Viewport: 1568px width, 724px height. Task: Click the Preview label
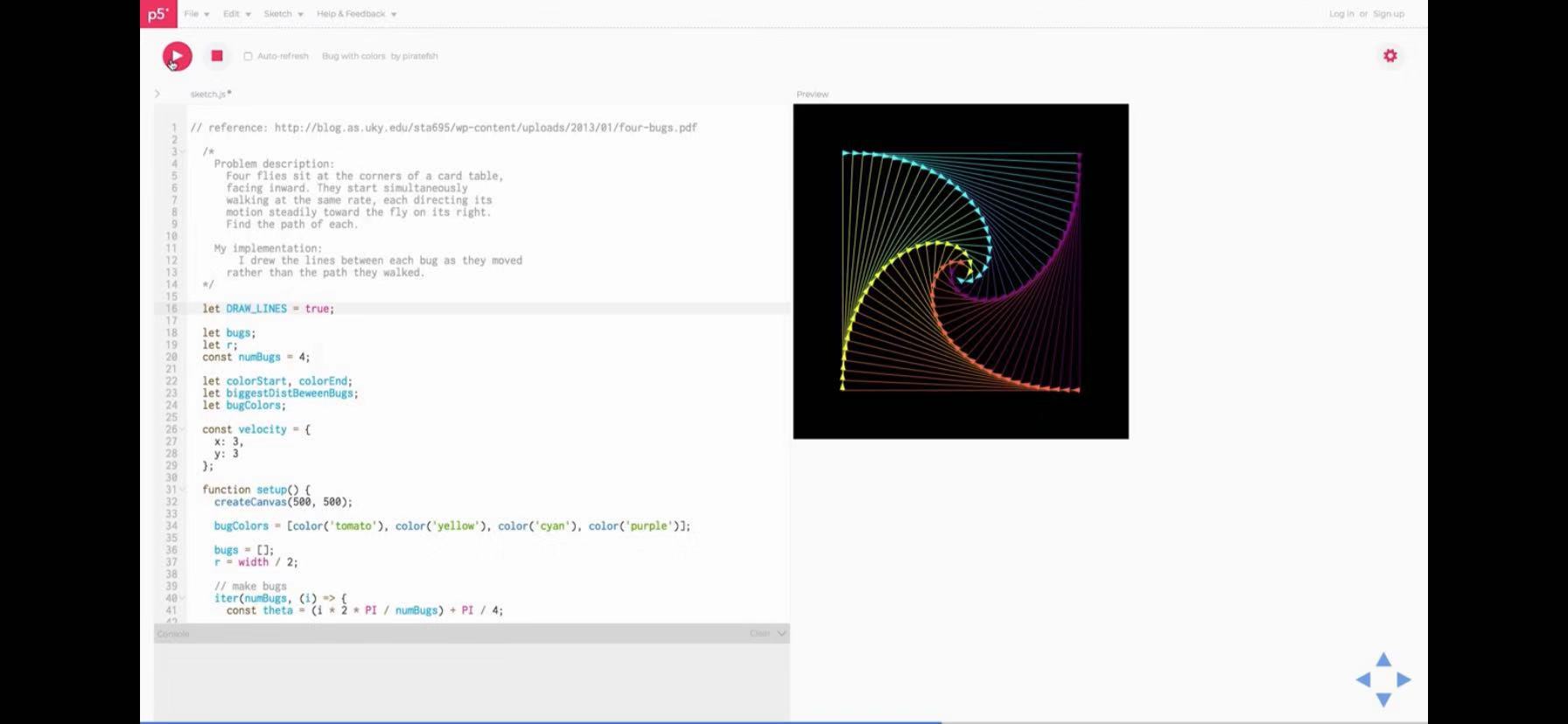pyautogui.click(x=812, y=94)
